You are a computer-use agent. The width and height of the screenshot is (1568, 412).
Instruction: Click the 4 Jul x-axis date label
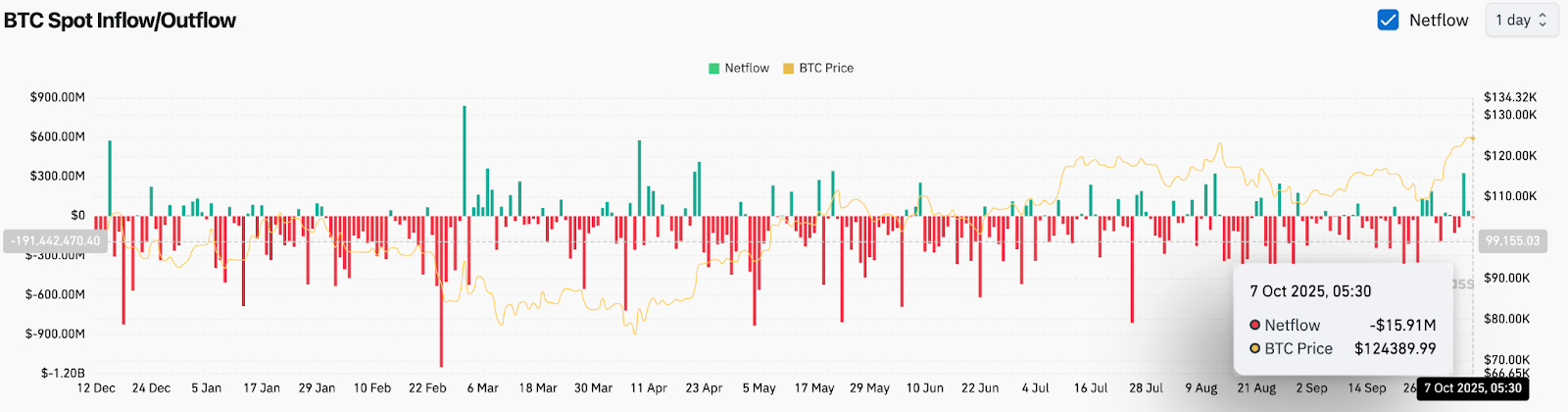(1035, 387)
